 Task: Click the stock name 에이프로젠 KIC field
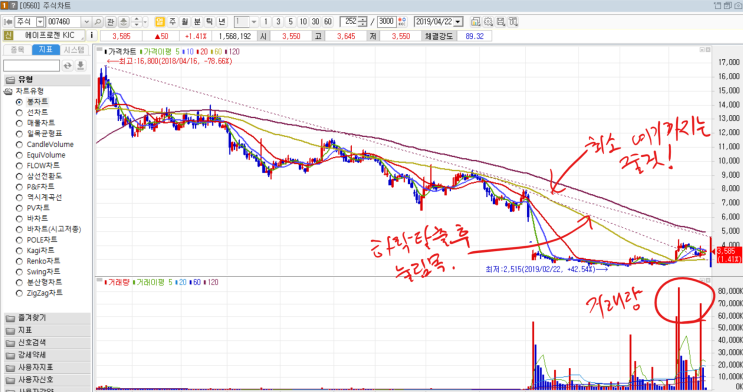coord(50,36)
